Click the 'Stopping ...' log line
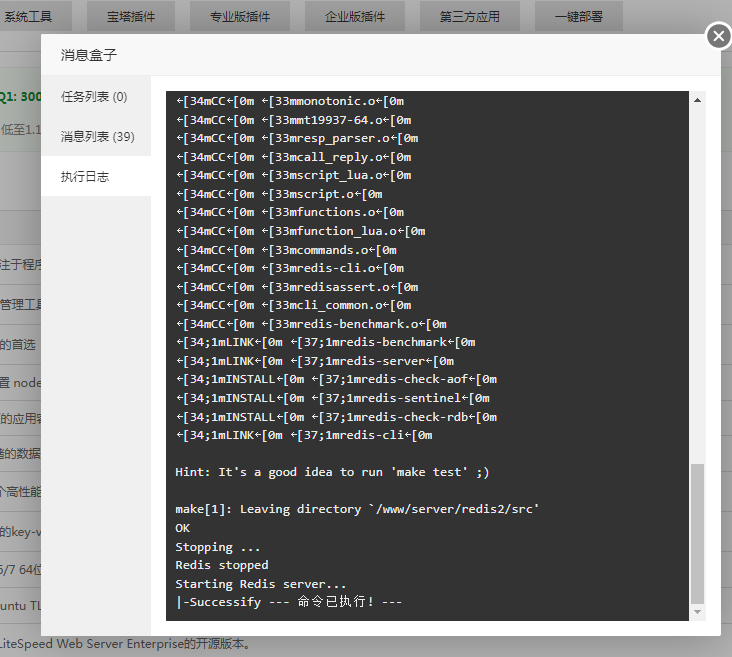Image resolution: width=732 pixels, height=657 pixels. tap(218, 547)
